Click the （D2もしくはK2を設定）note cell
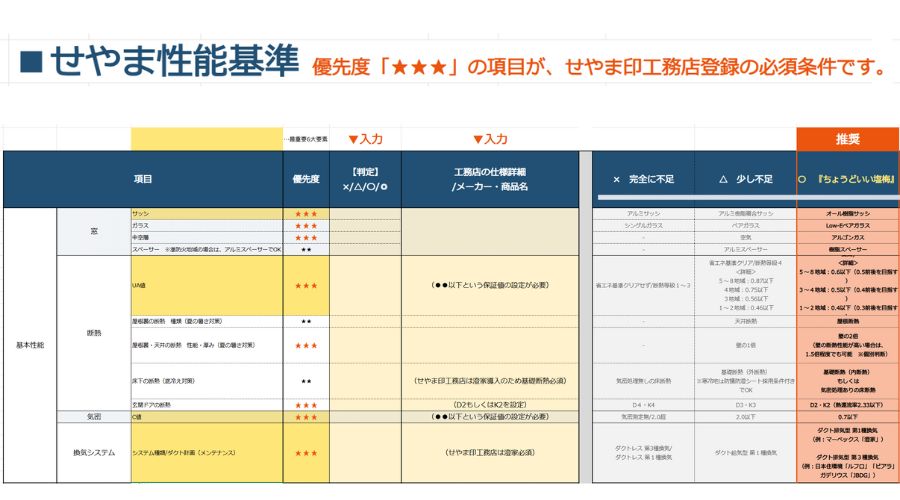The image size is (900, 500). pos(490,405)
